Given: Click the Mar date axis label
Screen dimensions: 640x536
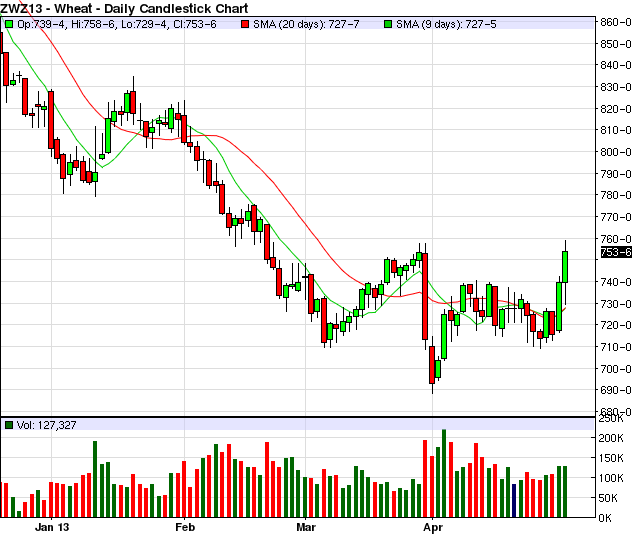Looking at the screenshot, I should point(306,527).
